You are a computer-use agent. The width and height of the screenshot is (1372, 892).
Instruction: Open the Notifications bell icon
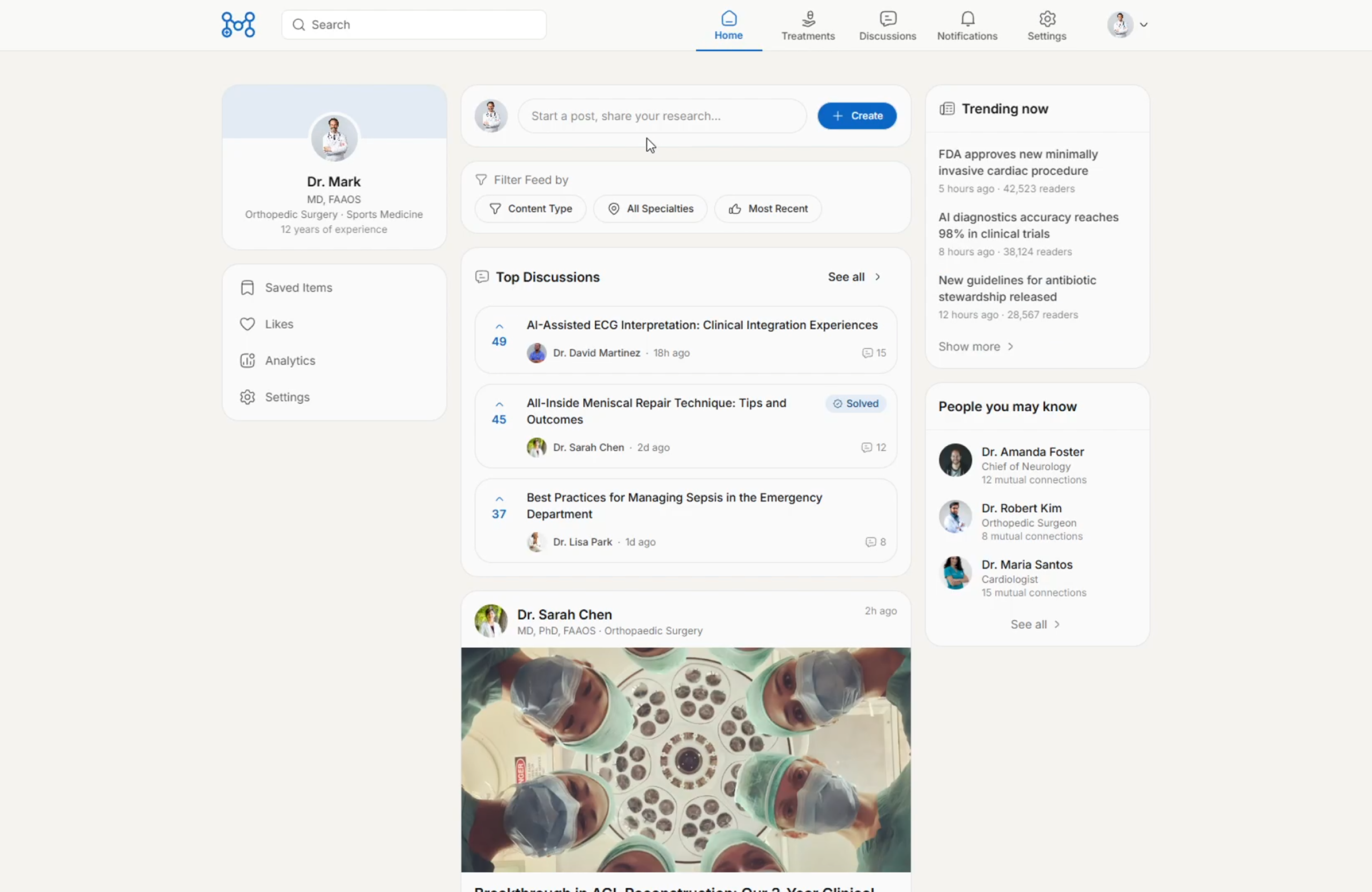click(x=967, y=19)
